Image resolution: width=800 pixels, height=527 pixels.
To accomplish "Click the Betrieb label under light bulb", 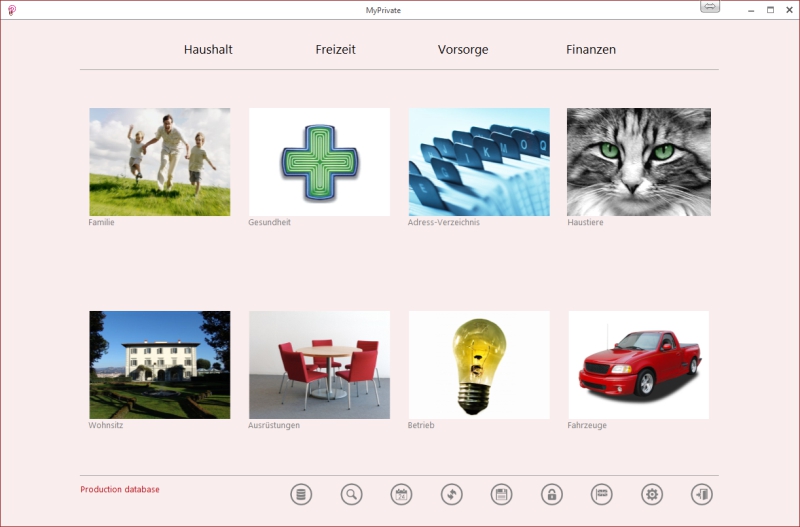I will click(421, 425).
